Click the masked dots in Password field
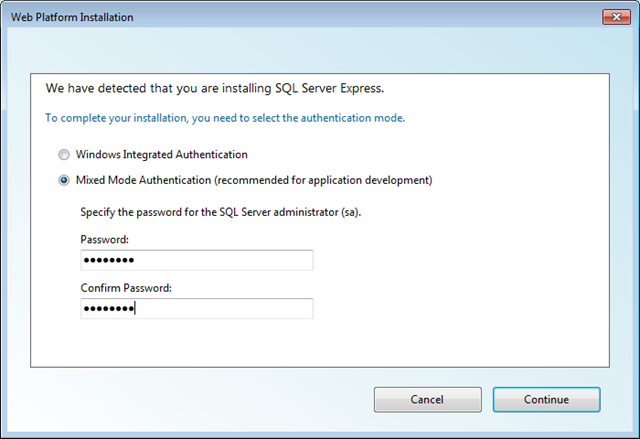Screen dimensions: 640x439 click(109, 260)
